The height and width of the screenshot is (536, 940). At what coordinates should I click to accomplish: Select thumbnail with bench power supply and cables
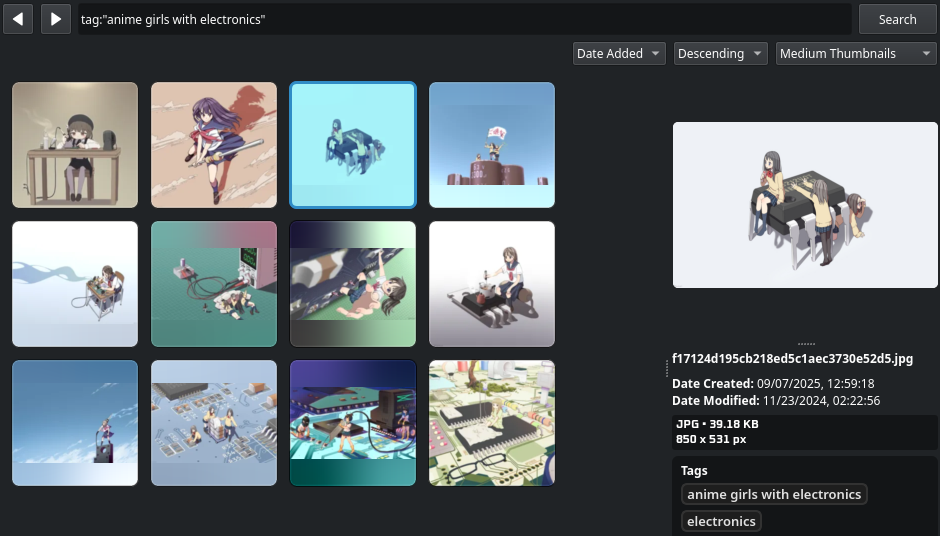click(214, 284)
